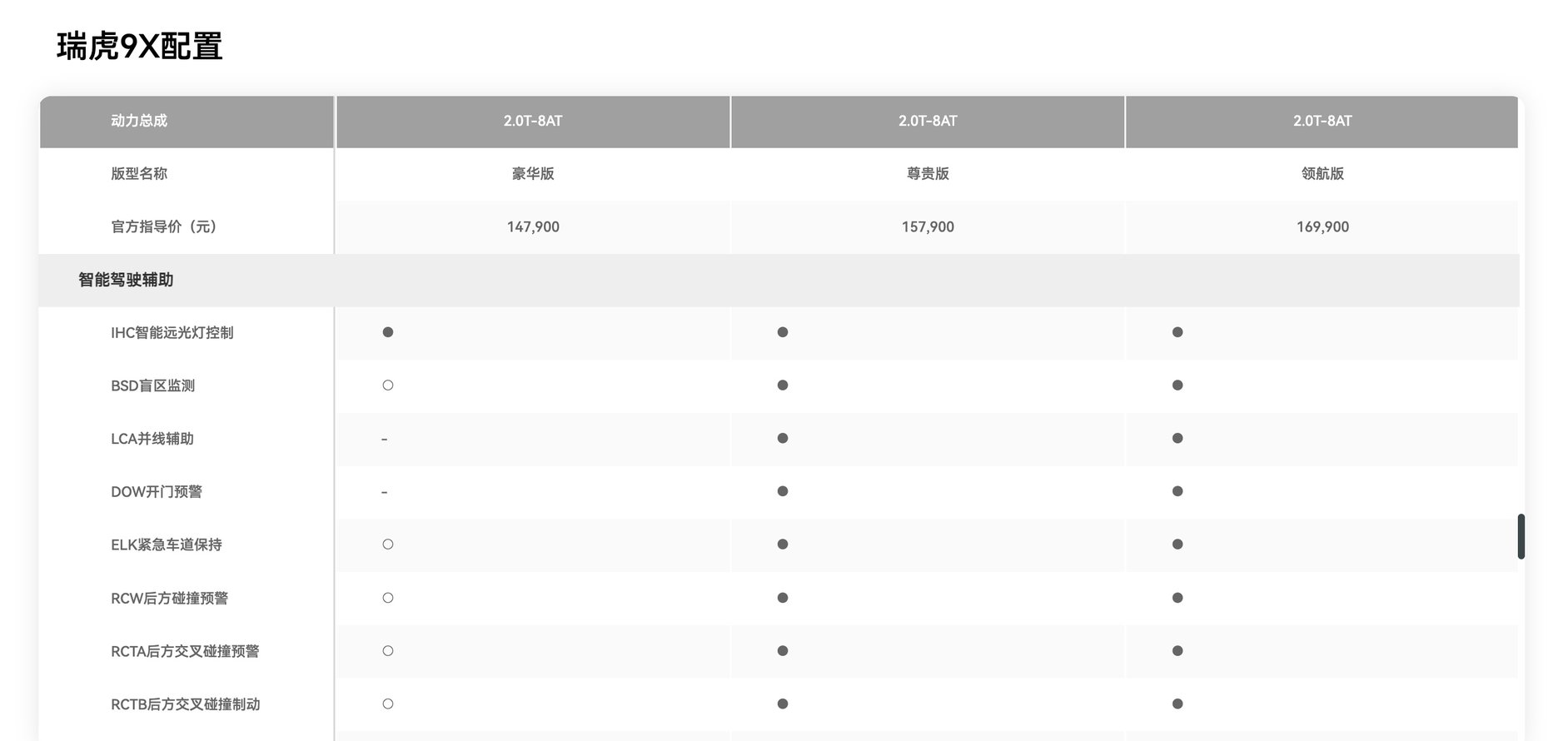Click the dash in the LCA并线辅助 row
The image size is (1568, 741).
coord(384,439)
